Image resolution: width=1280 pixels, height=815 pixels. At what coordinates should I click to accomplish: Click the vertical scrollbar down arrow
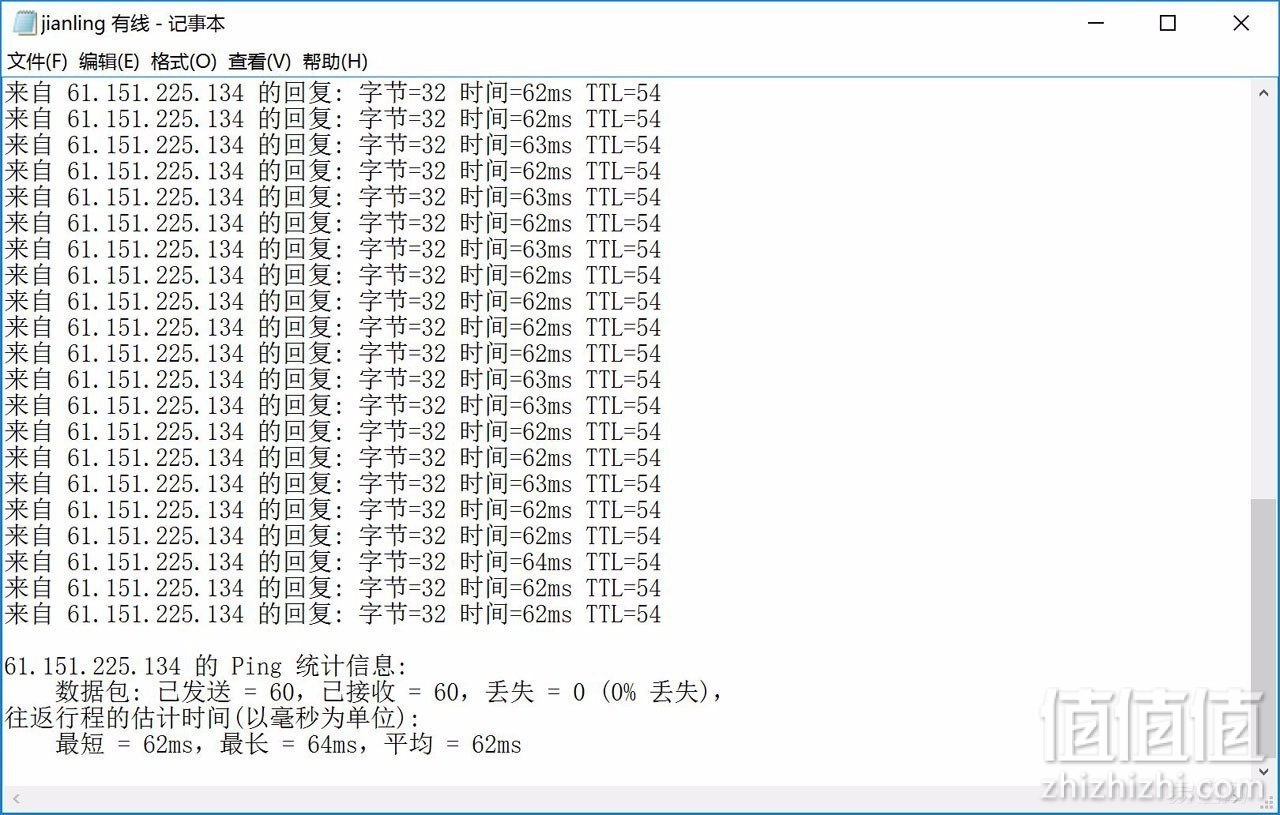coord(1263,772)
